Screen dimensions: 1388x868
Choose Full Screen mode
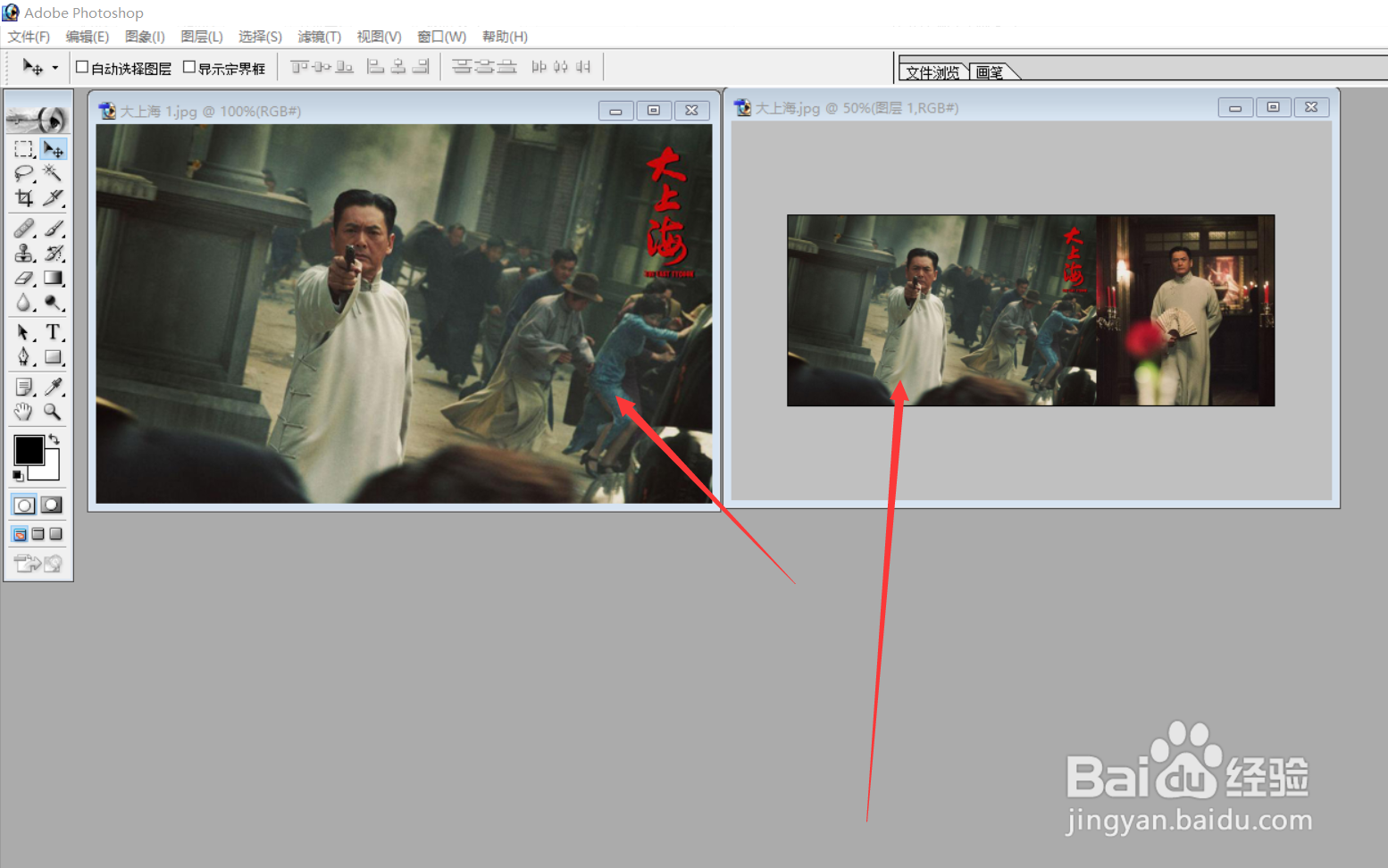[55, 534]
